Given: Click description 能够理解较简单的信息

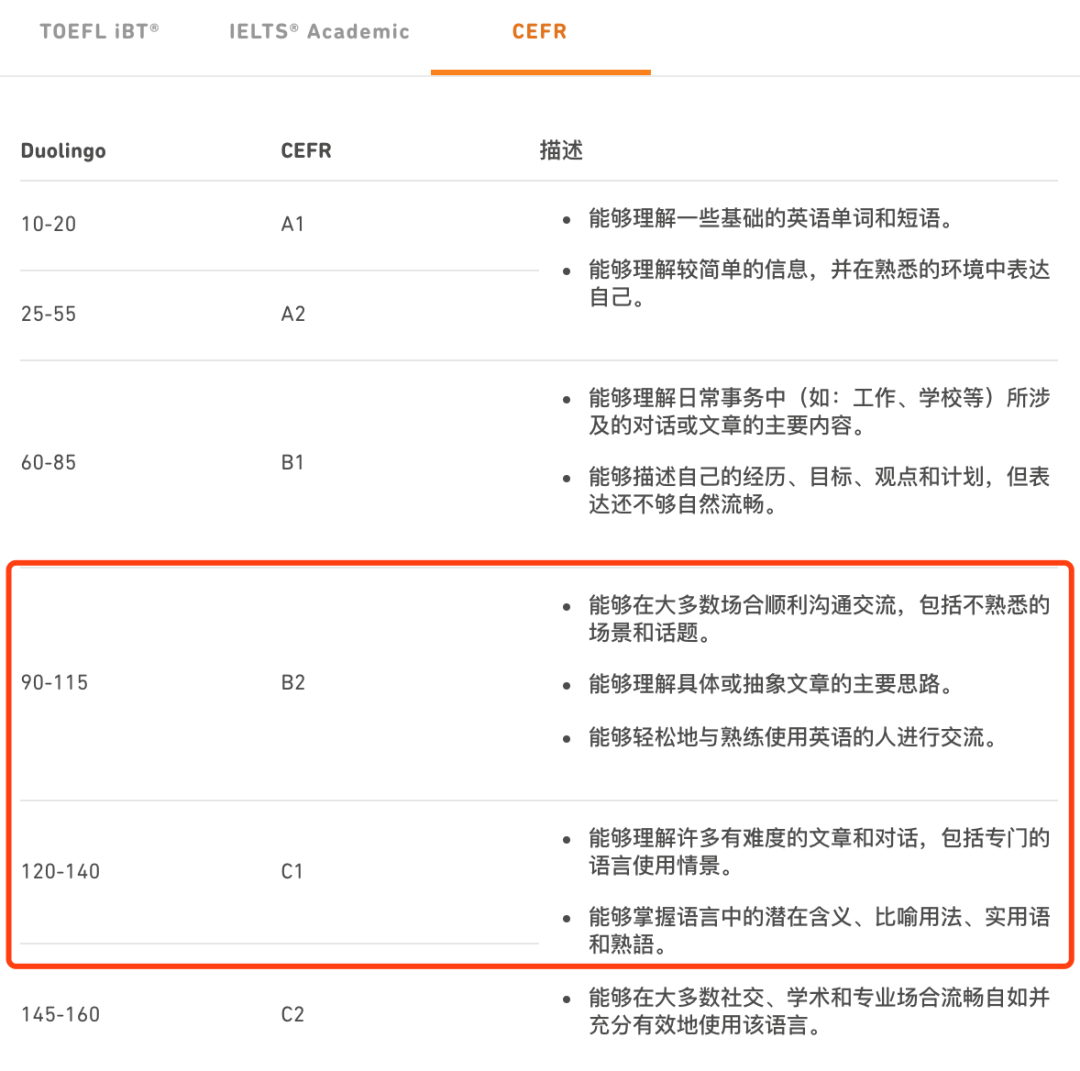Looking at the screenshot, I should click(x=819, y=283).
